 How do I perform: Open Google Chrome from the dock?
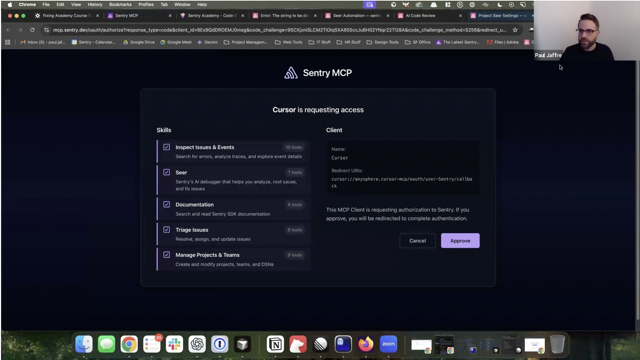click(x=129, y=344)
